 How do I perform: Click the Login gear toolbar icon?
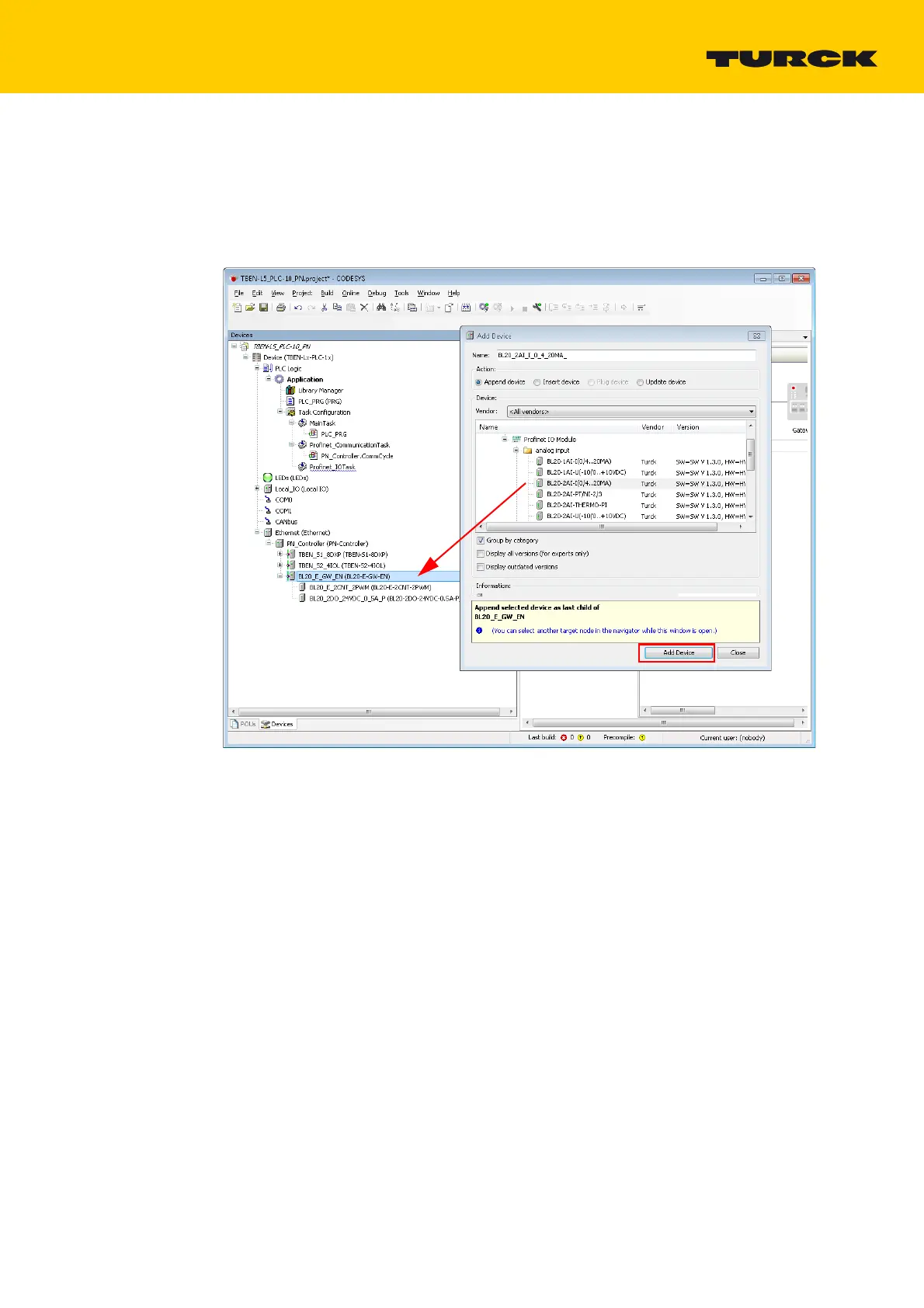484,308
